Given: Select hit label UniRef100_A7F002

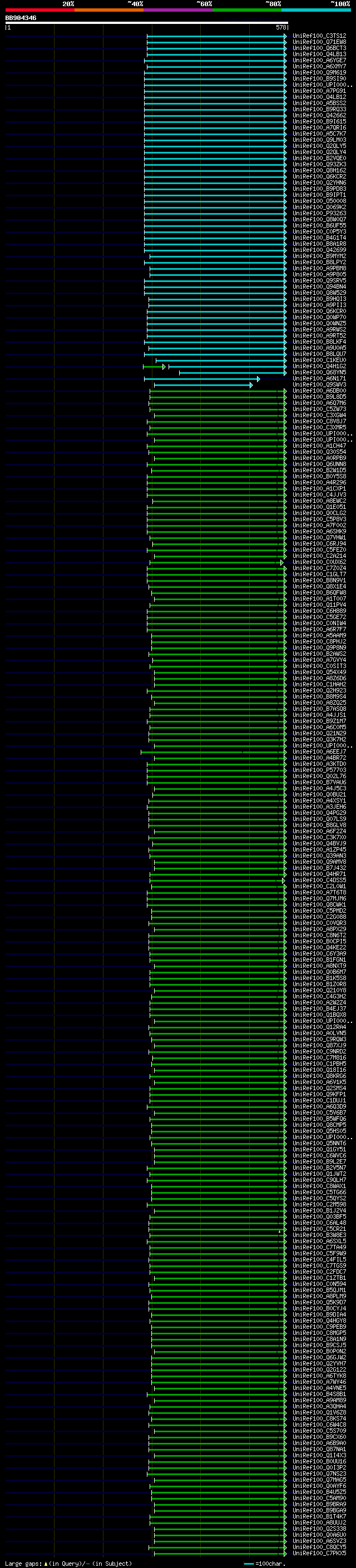Looking at the screenshot, I should (319, 525).
